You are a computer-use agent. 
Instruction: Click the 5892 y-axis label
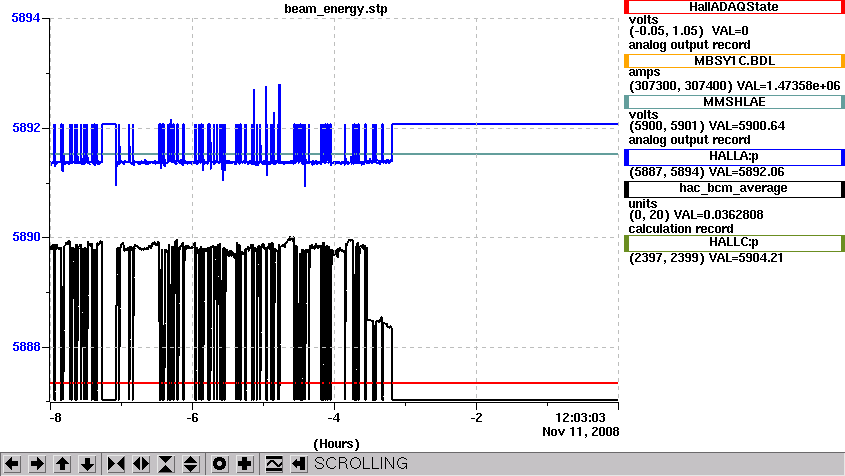point(26,128)
